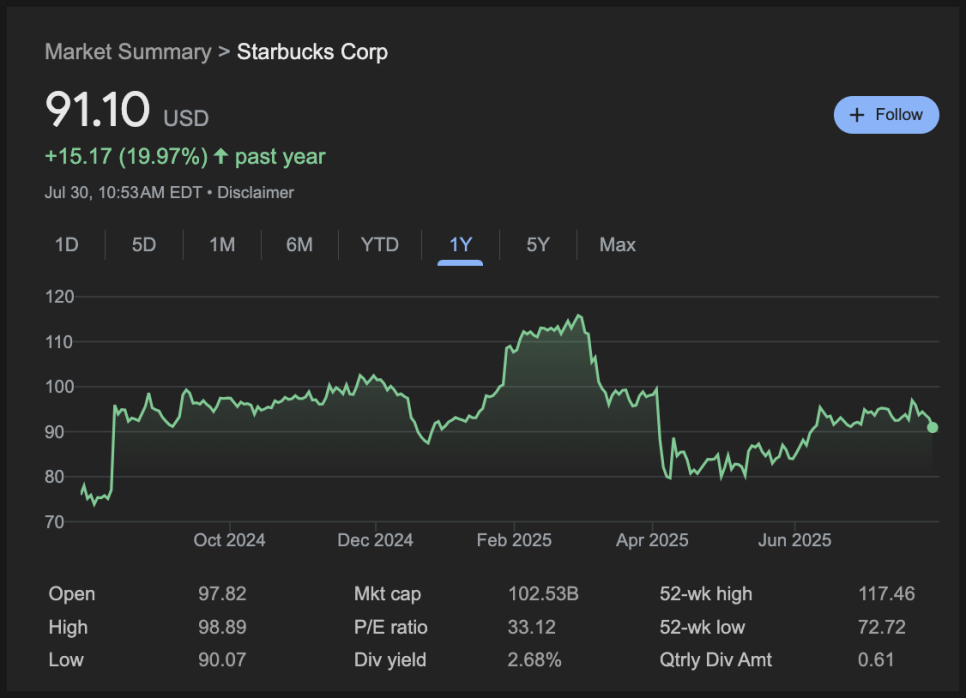Click the plus icon on Follow button
Image resolution: width=966 pixels, height=698 pixels.
click(x=857, y=115)
